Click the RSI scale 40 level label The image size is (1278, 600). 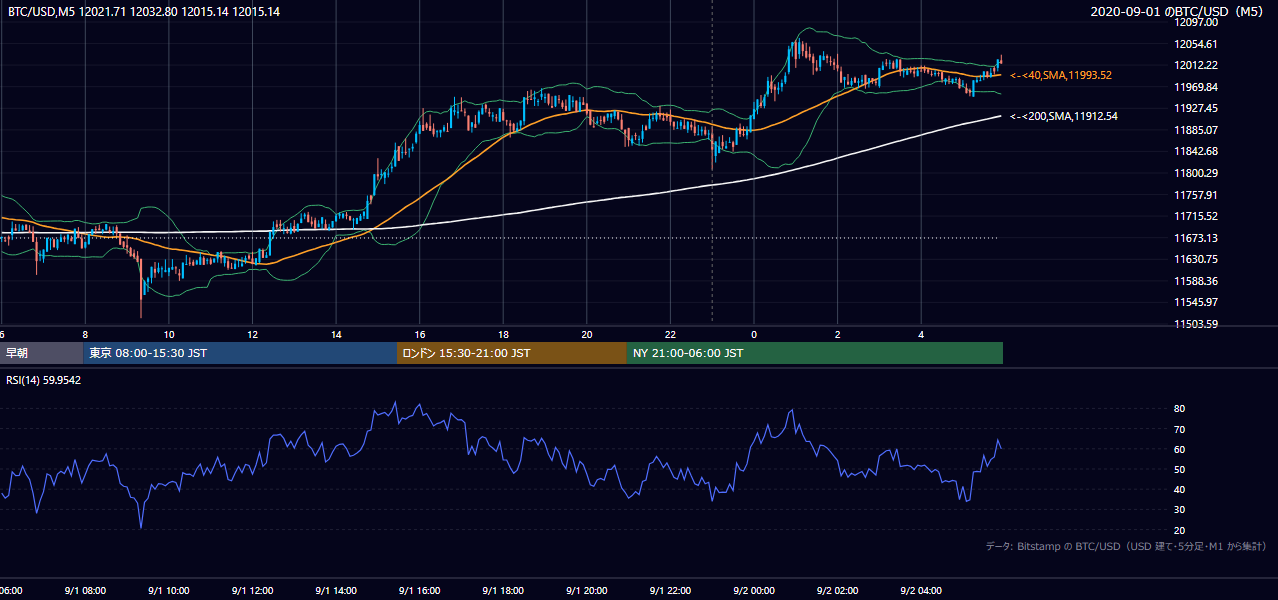click(x=1179, y=489)
